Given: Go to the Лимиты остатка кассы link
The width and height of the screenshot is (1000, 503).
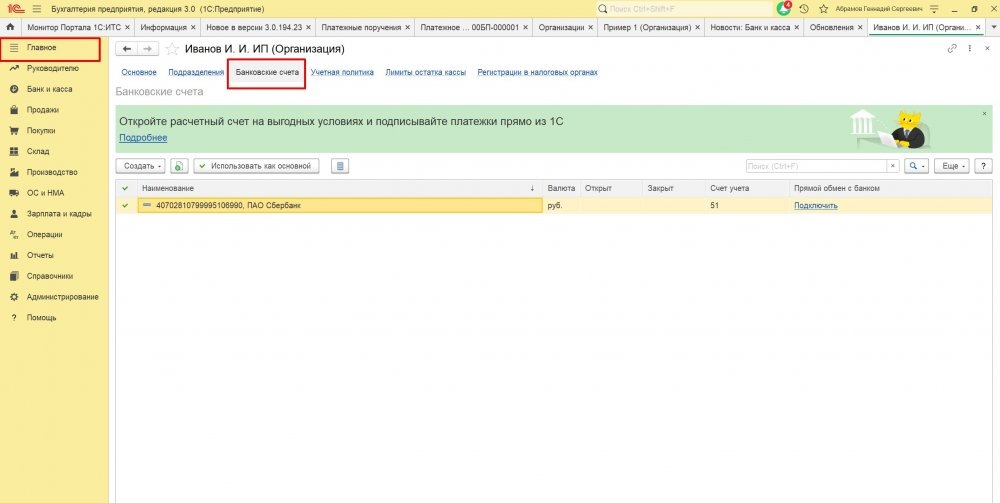Looking at the screenshot, I should [x=425, y=72].
